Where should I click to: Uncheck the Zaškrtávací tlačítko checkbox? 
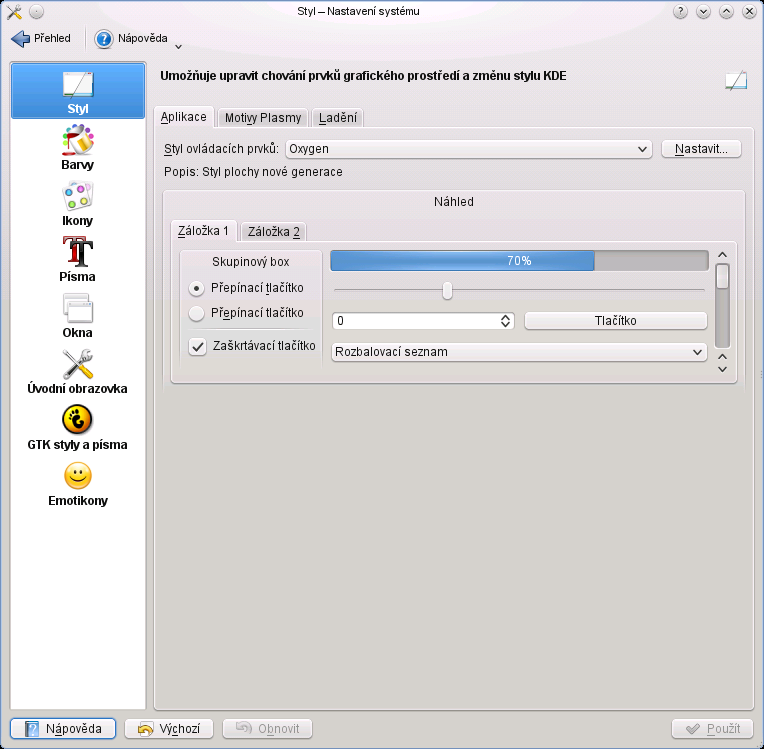click(x=198, y=346)
